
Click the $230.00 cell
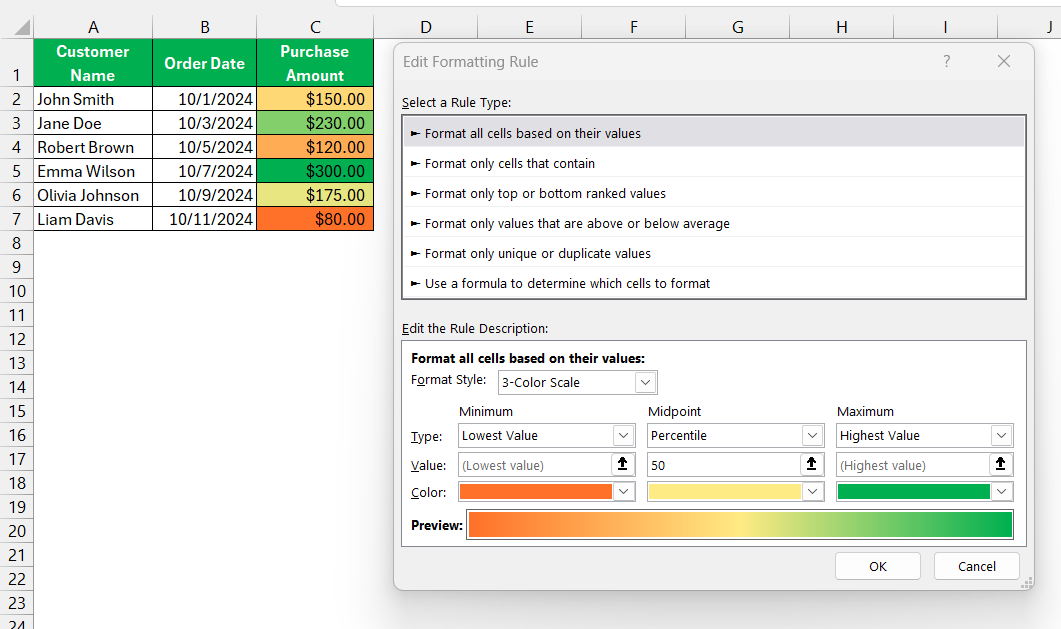pyautogui.click(x=315, y=123)
